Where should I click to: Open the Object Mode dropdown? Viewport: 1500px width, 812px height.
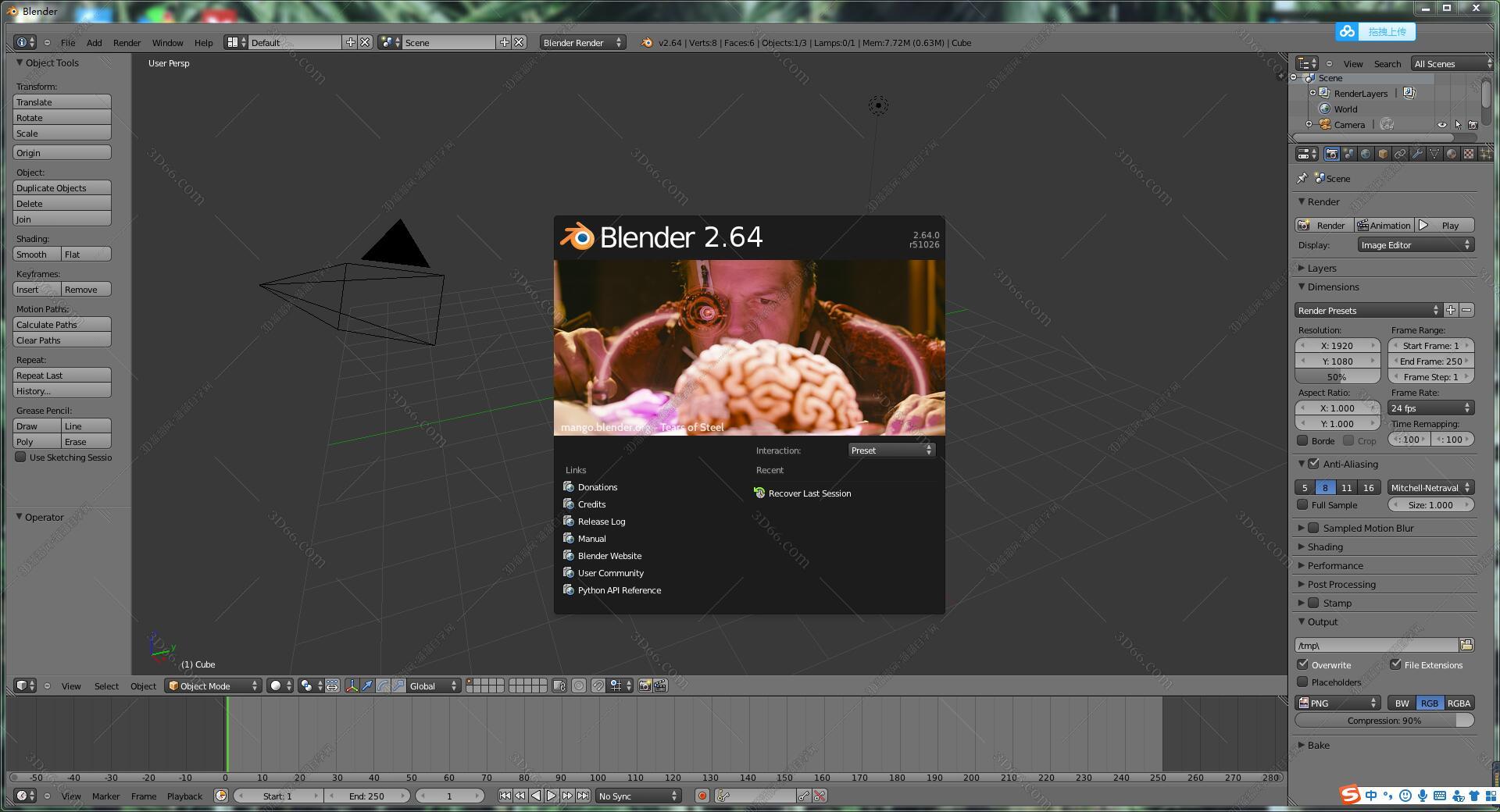pos(212,686)
